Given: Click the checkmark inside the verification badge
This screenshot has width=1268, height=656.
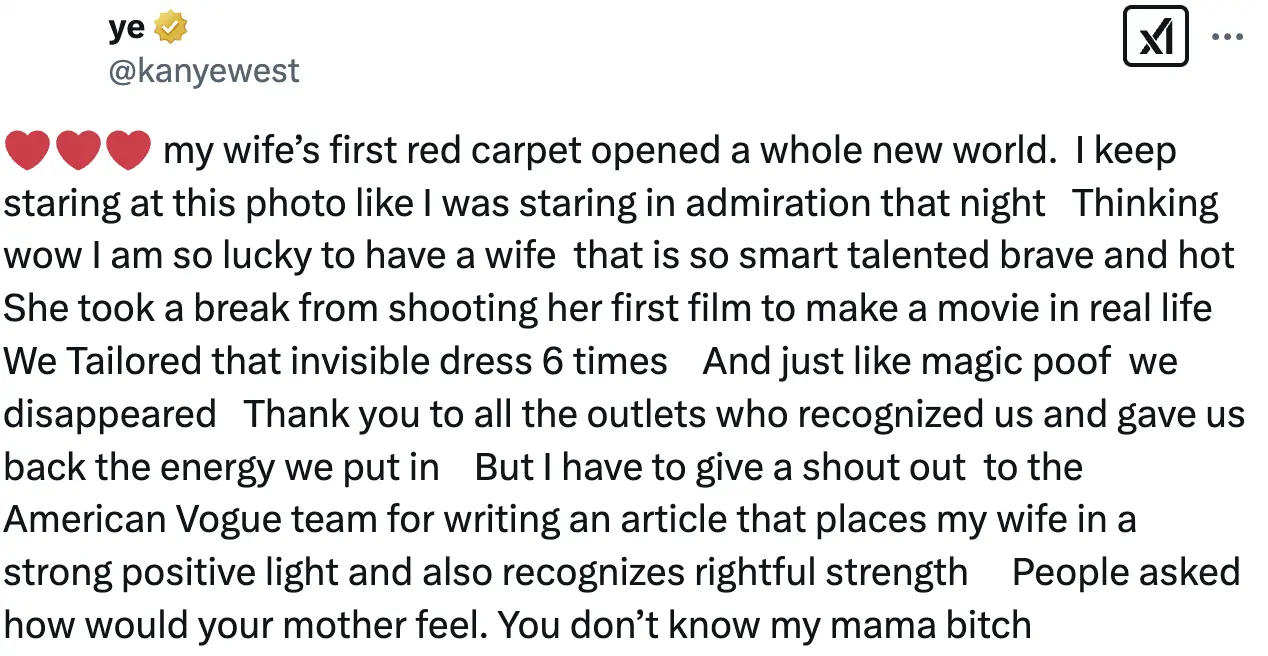Looking at the screenshot, I should (x=170, y=27).
